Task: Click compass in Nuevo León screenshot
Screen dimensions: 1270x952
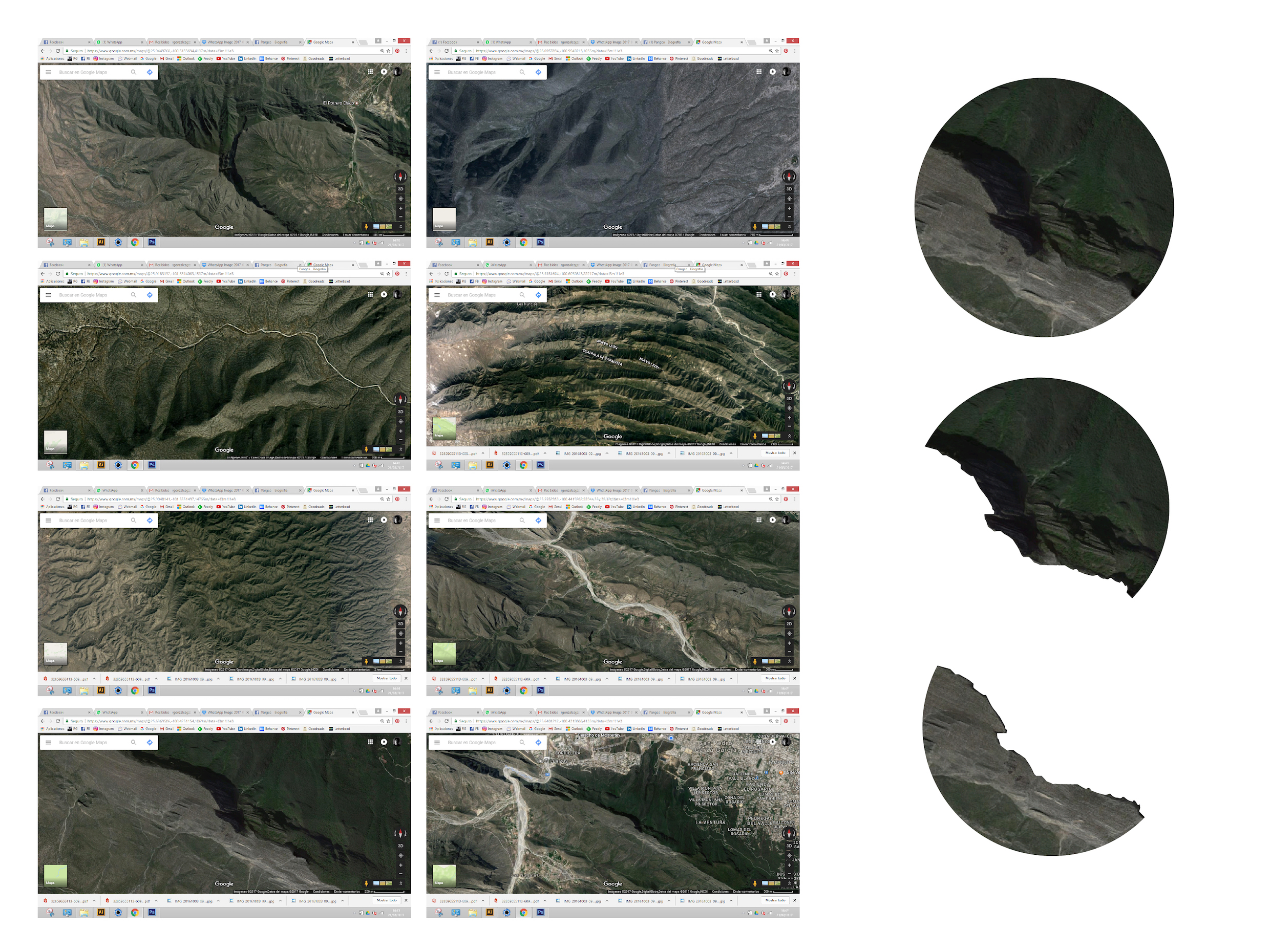Action: click(789, 386)
